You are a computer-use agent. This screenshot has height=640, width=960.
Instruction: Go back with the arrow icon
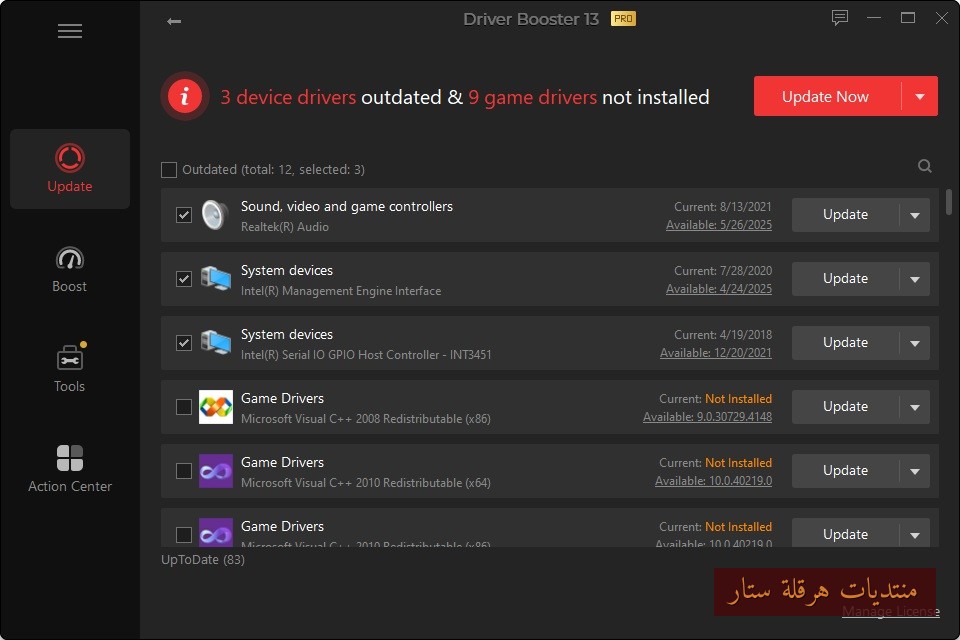(174, 21)
